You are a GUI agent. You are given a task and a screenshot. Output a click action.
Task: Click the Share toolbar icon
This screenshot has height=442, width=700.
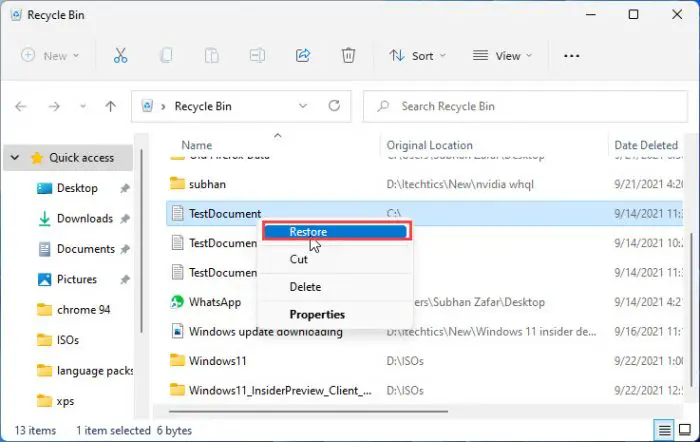coord(303,55)
